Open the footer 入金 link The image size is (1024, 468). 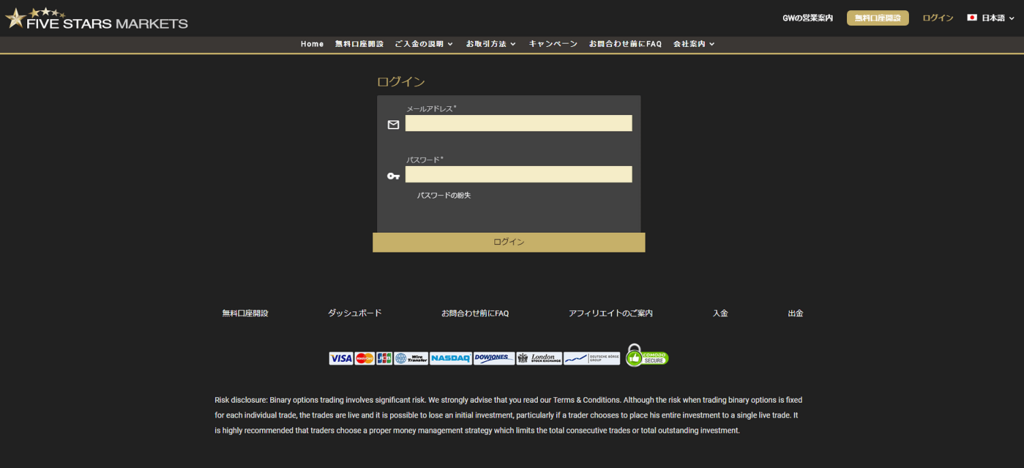720,313
